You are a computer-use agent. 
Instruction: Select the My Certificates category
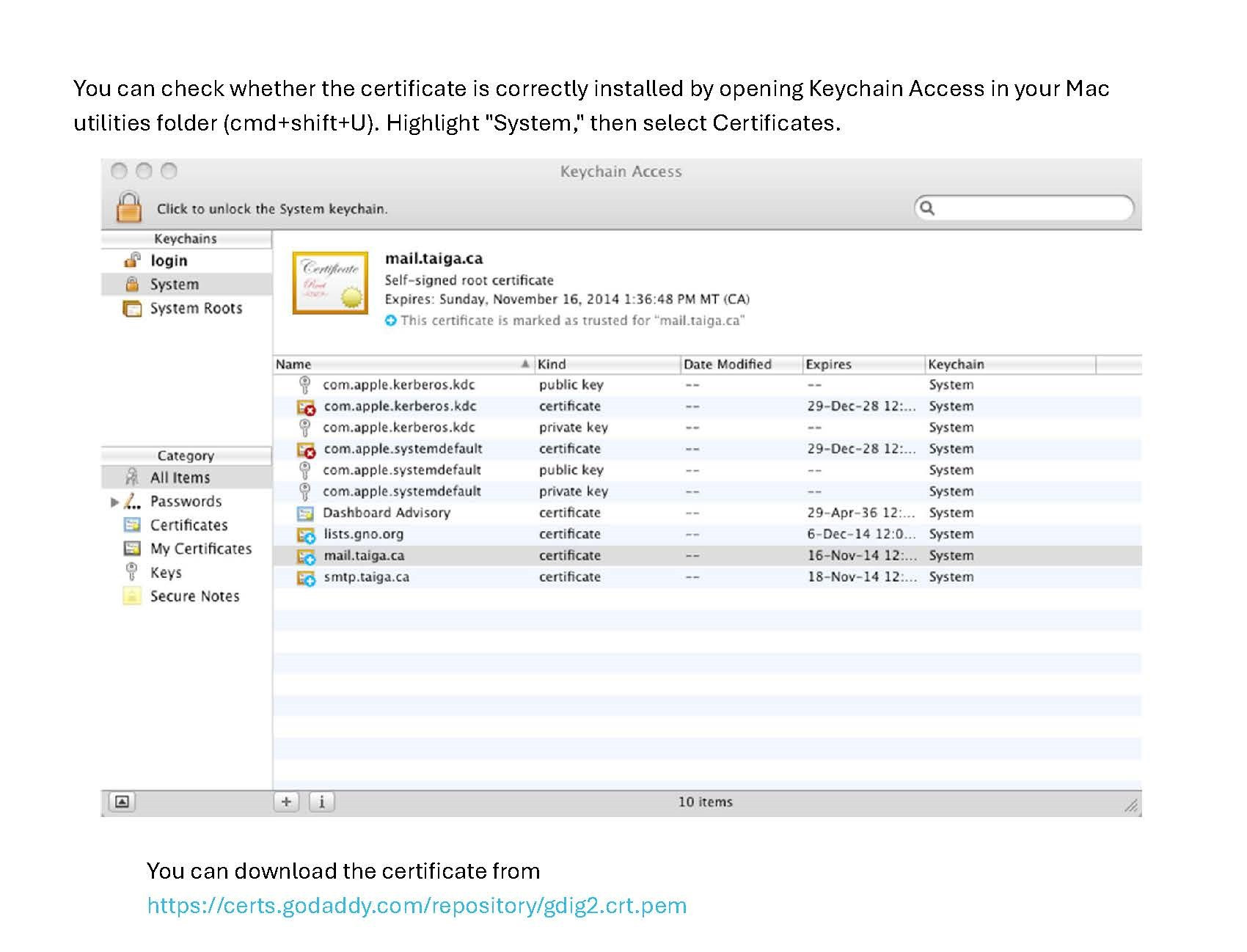[200, 549]
